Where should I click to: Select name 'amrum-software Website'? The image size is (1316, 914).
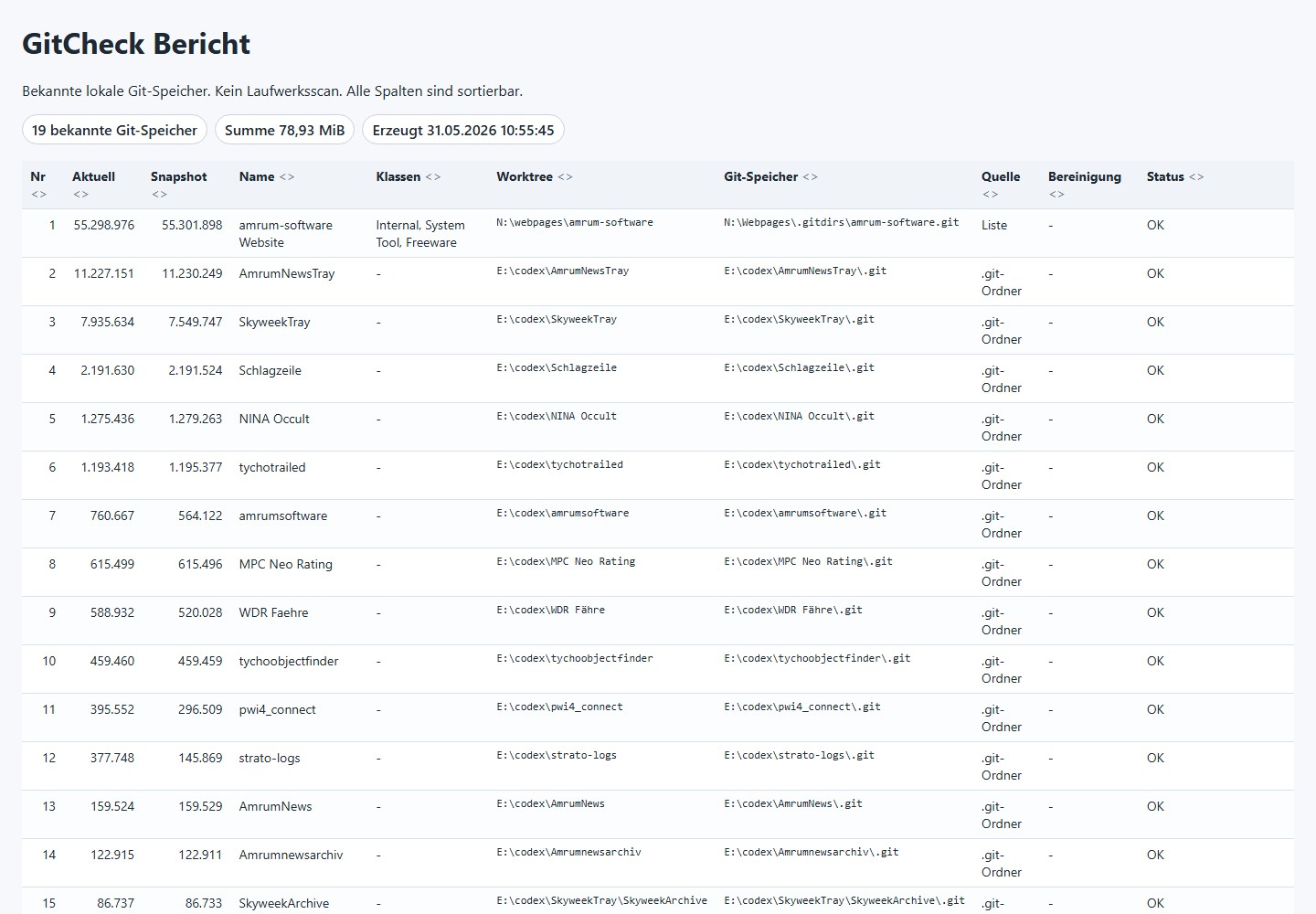286,234
